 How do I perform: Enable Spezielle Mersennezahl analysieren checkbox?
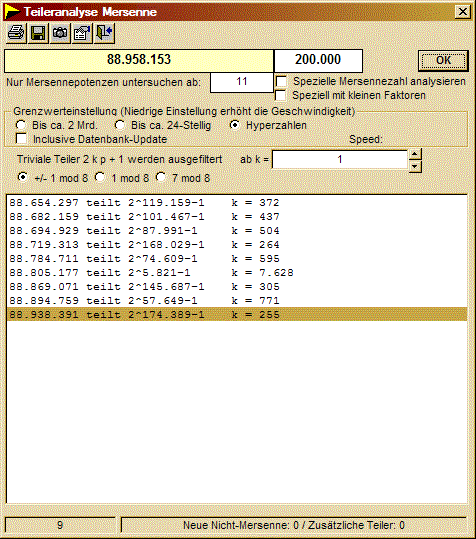[x=281, y=81]
